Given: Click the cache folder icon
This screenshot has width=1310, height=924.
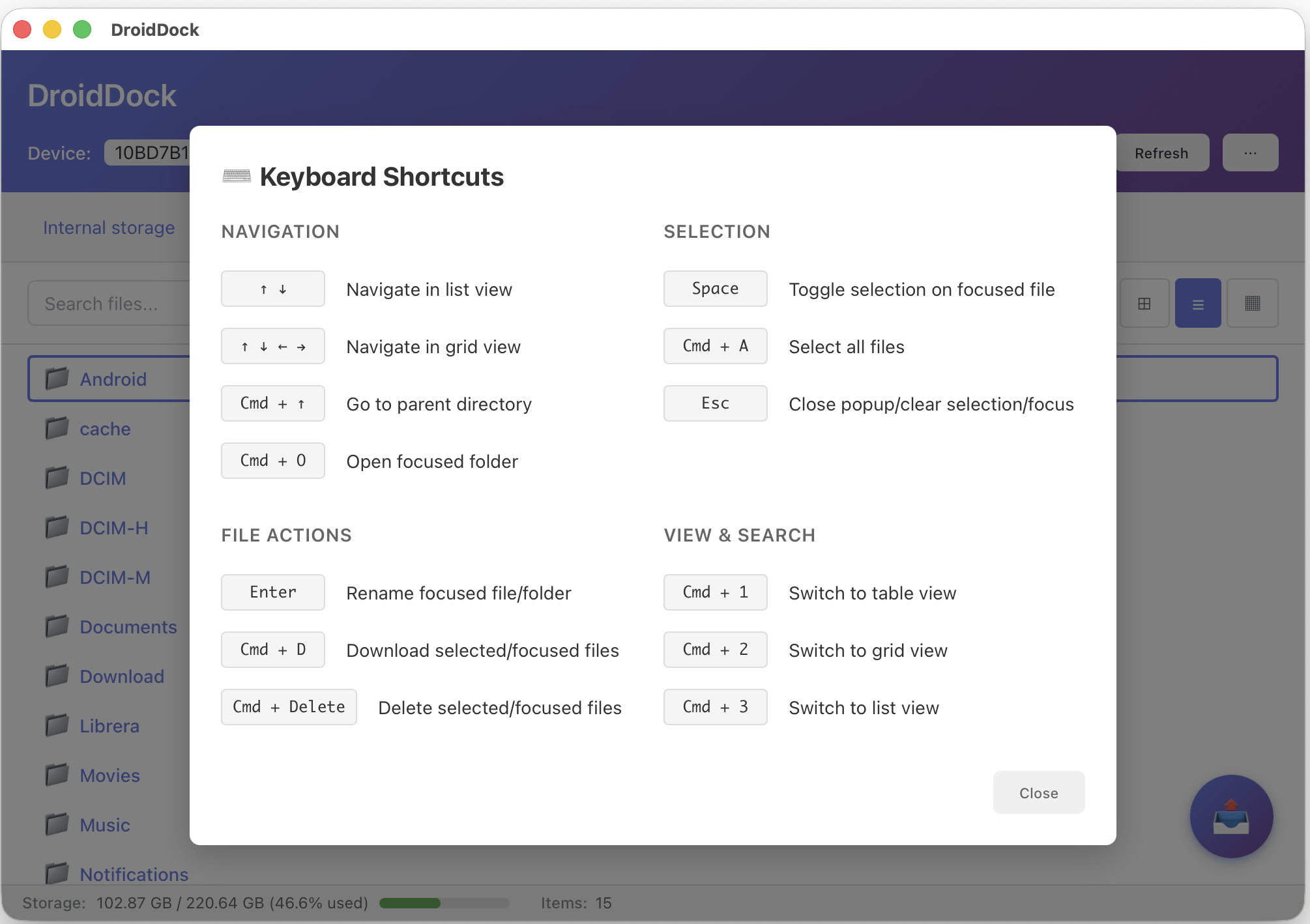Looking at the screenshot, I should (x=57, y=428).
